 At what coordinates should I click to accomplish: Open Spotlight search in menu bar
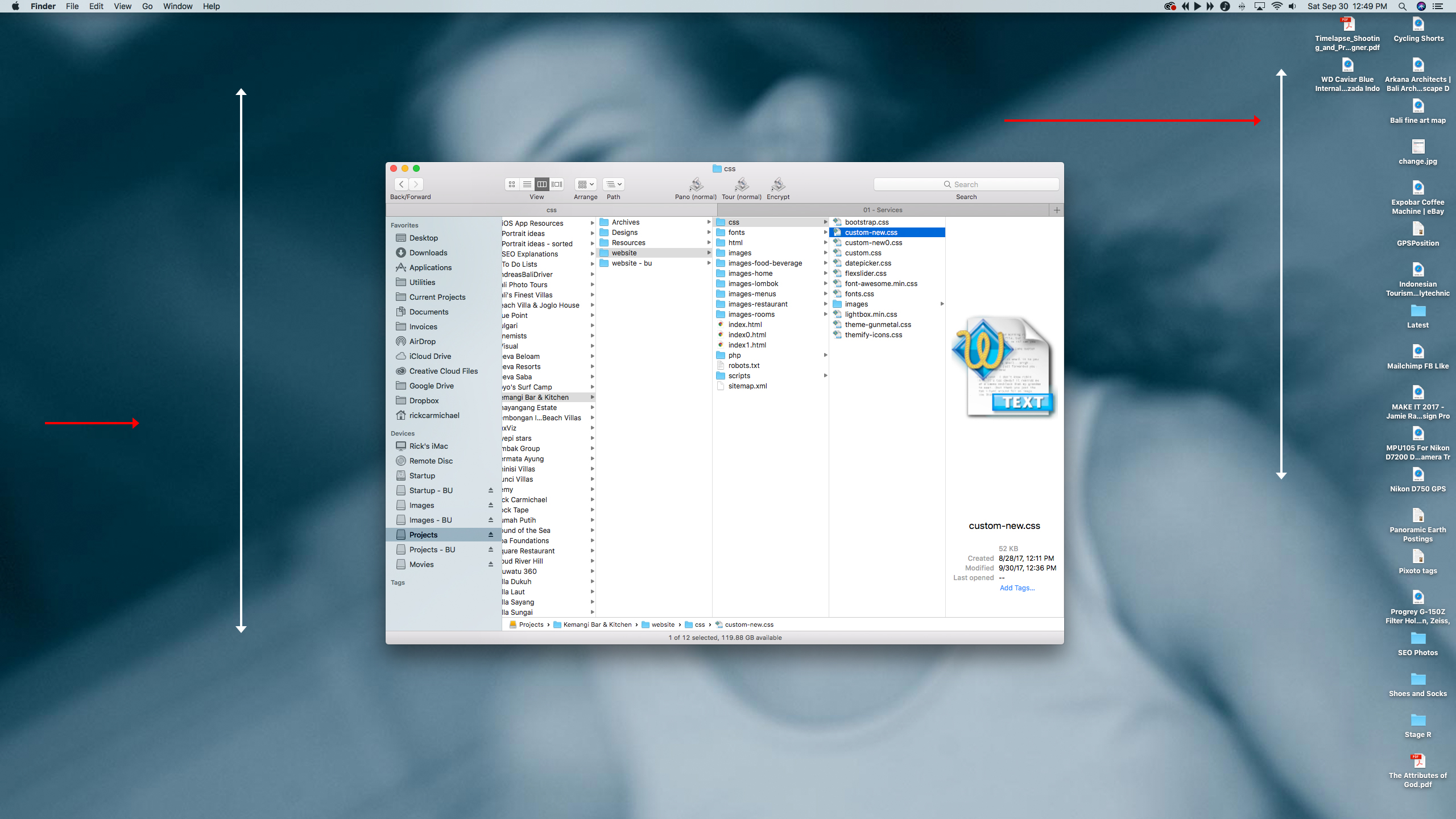point(1402,6)
